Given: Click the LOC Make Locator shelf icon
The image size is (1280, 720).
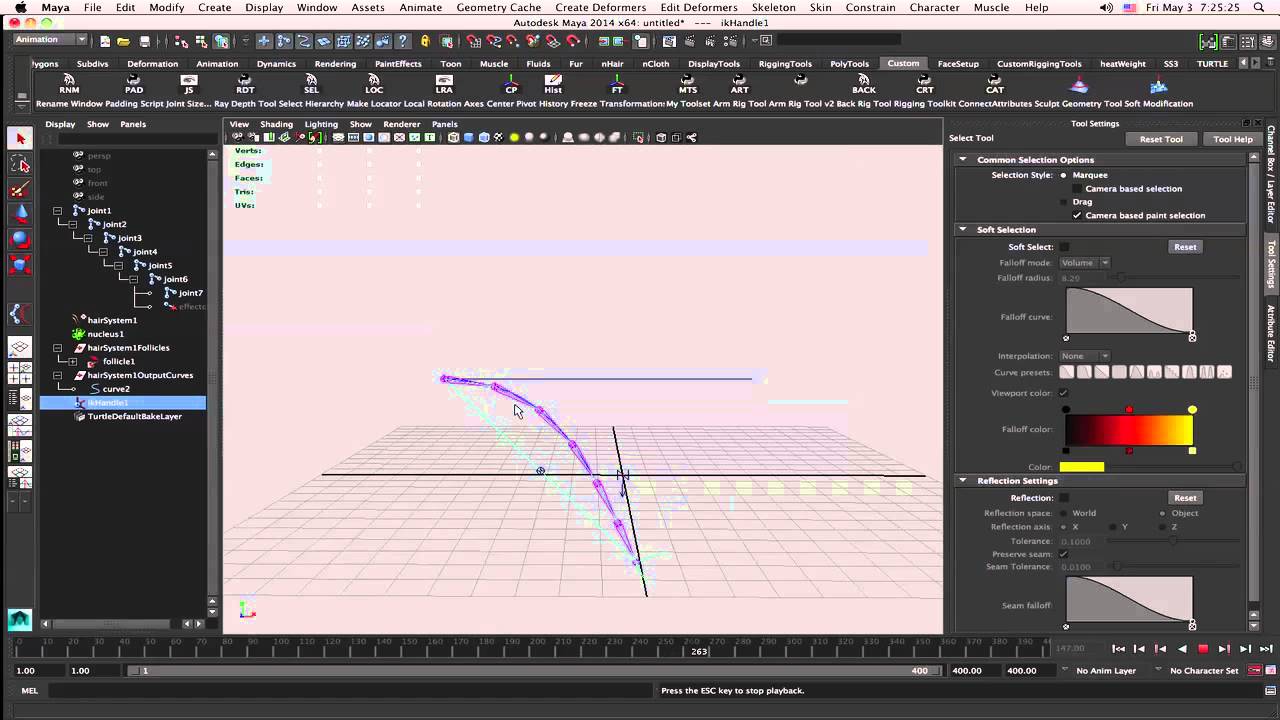Looking at the screenshot, I should click(x=373, y=84).
